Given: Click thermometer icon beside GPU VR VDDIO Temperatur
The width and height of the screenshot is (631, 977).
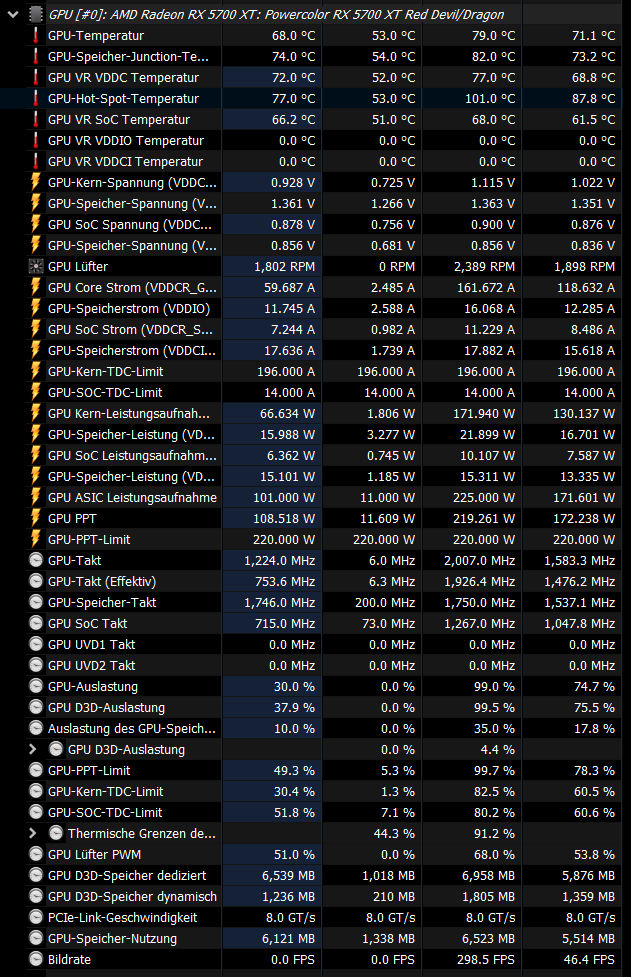Looking at the screenshot, I should (36, 140).
